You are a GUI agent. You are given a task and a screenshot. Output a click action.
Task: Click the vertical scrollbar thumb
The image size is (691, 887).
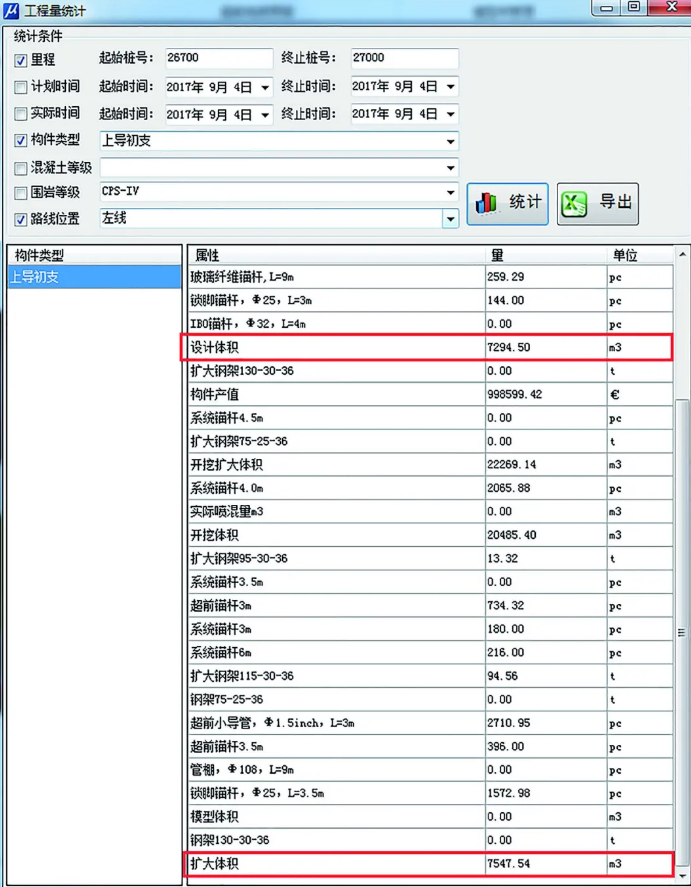[682, 632]
